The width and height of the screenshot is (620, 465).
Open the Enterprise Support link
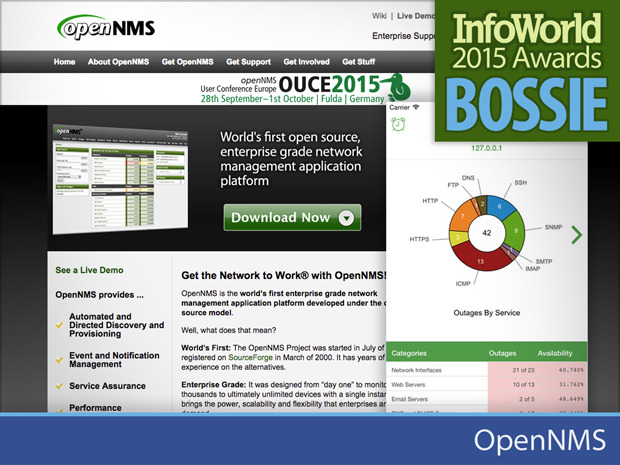click(403, 36)
